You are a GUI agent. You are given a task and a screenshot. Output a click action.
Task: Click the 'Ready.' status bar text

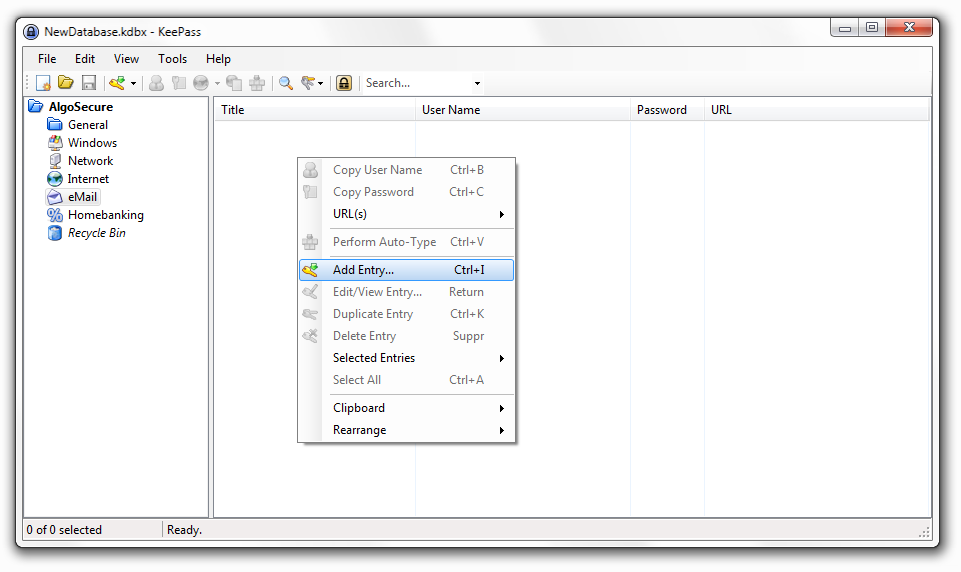click(184, 530)
